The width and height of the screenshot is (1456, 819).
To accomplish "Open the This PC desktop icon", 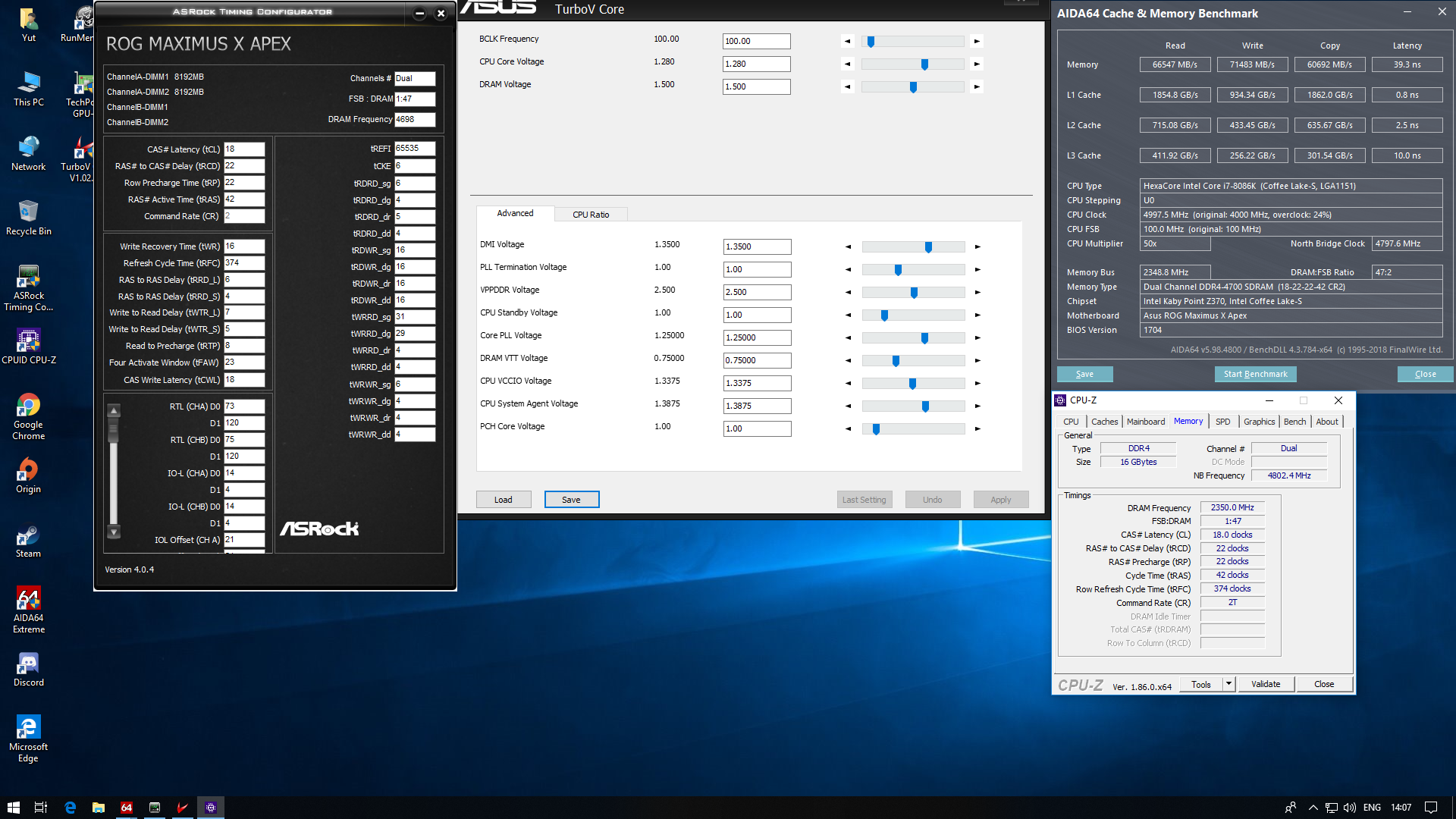I will pos(29,89).
